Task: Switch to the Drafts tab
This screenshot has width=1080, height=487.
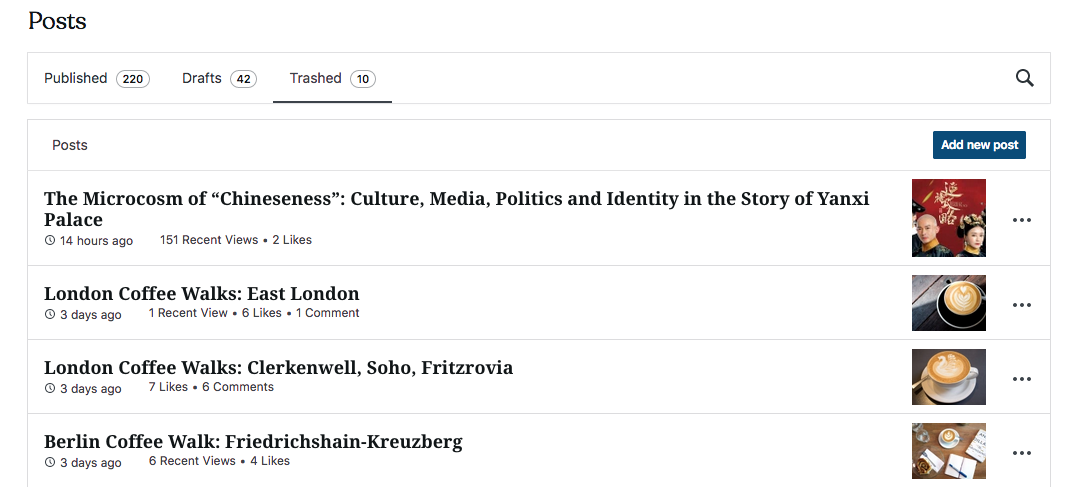Action: tap(219, 79)
